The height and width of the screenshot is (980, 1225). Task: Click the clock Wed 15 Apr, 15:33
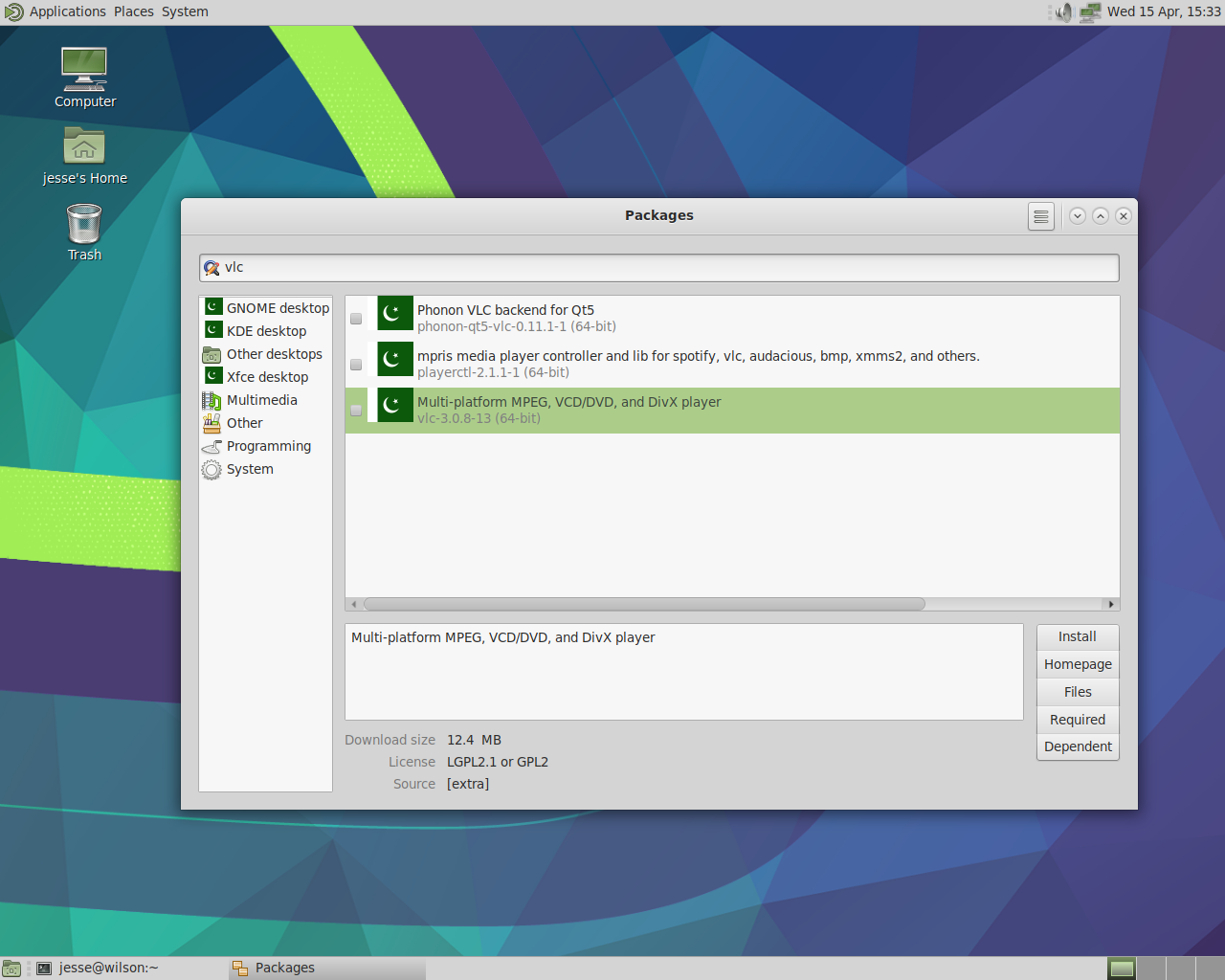pyautogui.click(x=1164, y=11)
